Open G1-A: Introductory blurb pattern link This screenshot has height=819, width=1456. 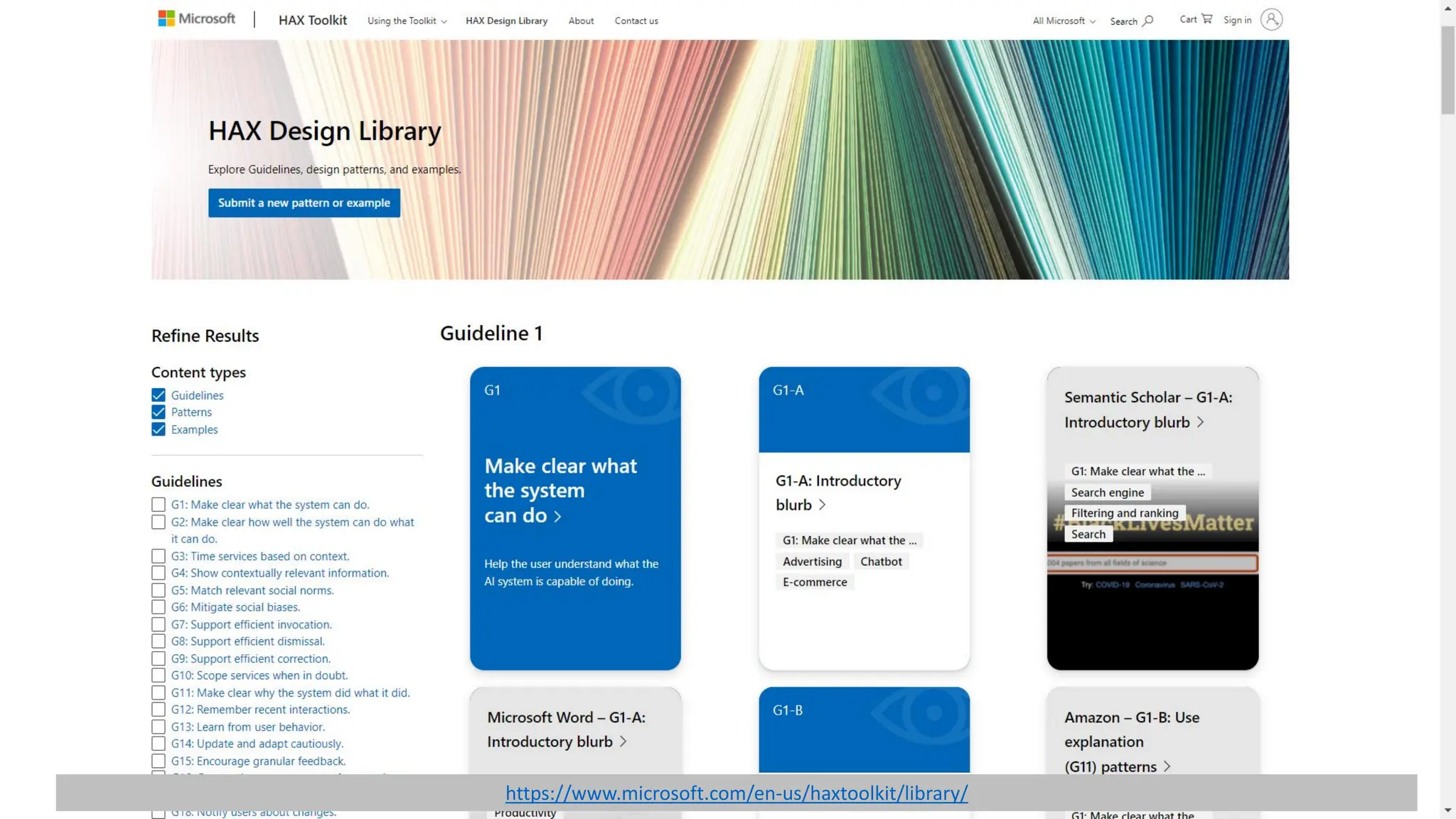pos(838,493)
